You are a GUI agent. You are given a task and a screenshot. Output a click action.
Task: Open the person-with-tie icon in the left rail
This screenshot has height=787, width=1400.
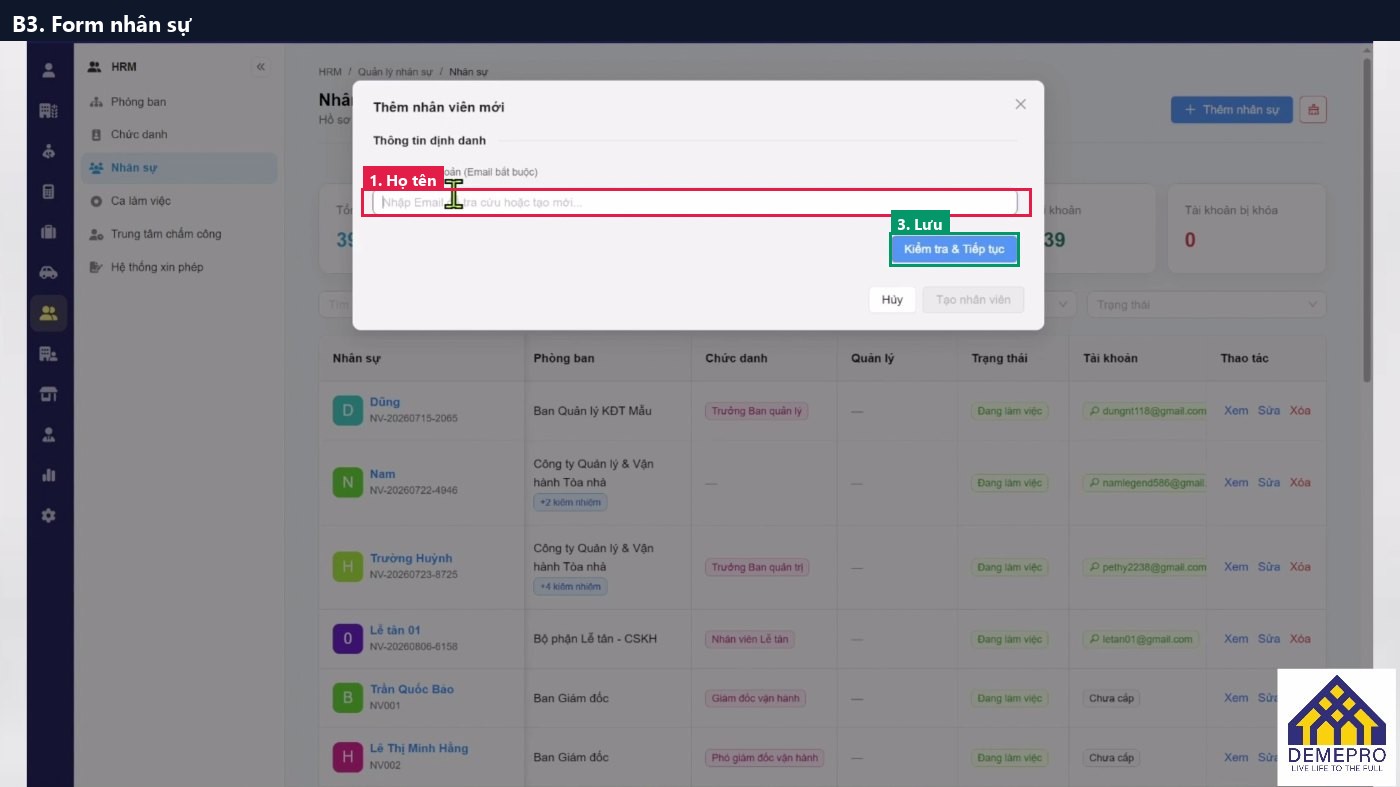coord(48,435)
